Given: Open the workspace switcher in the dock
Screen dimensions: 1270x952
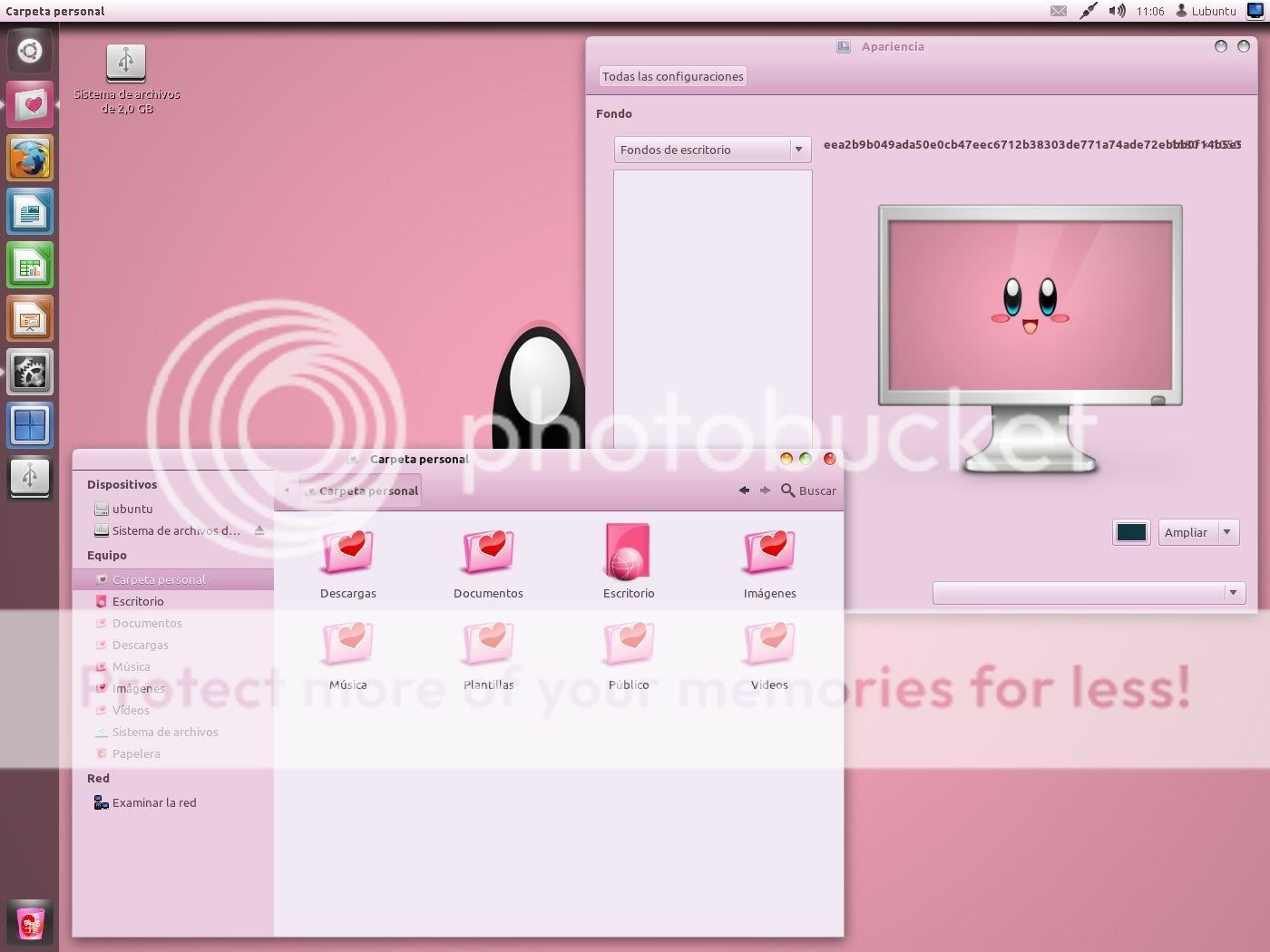Looking at the screenshot, I should pos(30,425).
